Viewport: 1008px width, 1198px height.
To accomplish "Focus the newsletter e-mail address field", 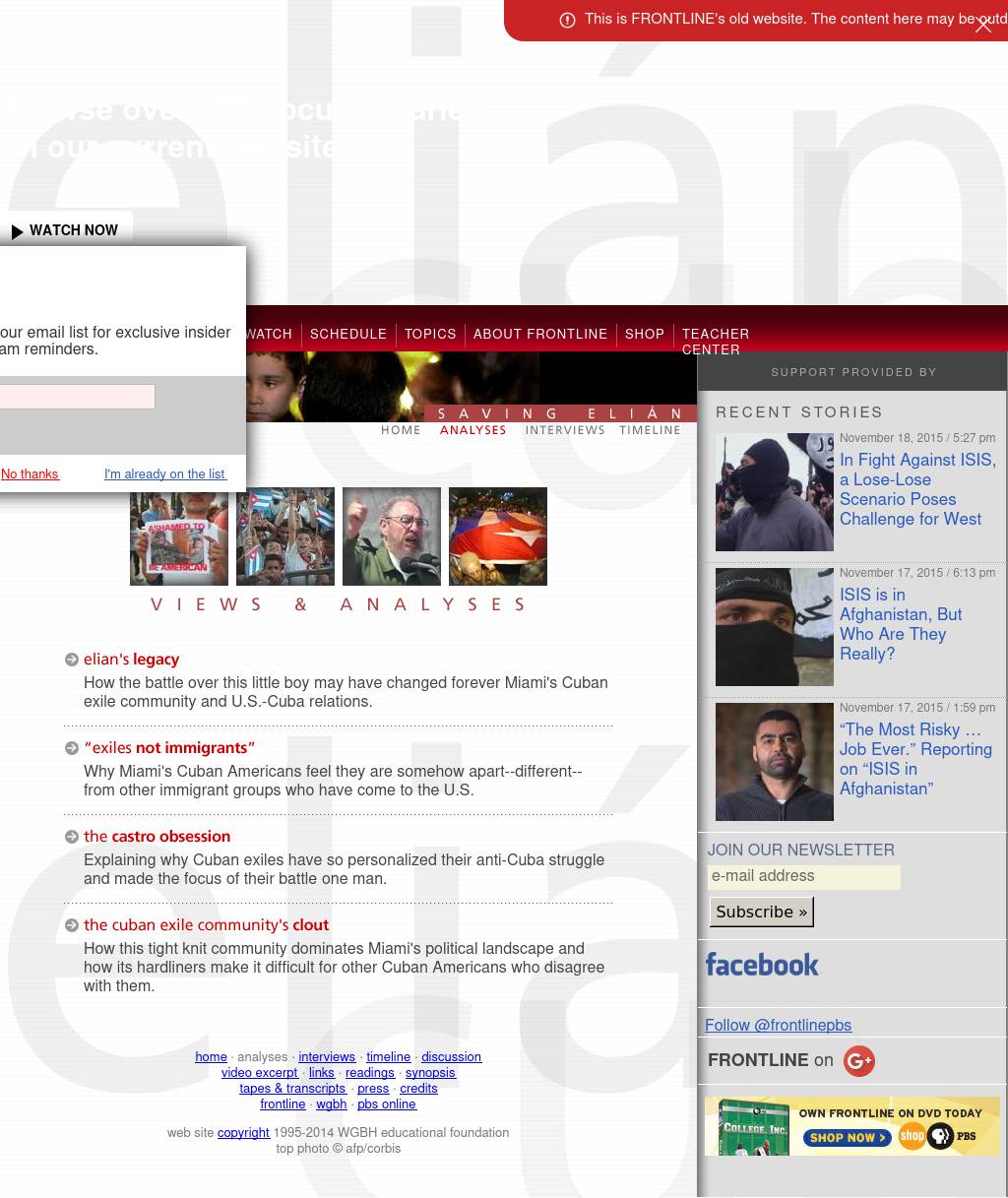I will click(803, 876).
